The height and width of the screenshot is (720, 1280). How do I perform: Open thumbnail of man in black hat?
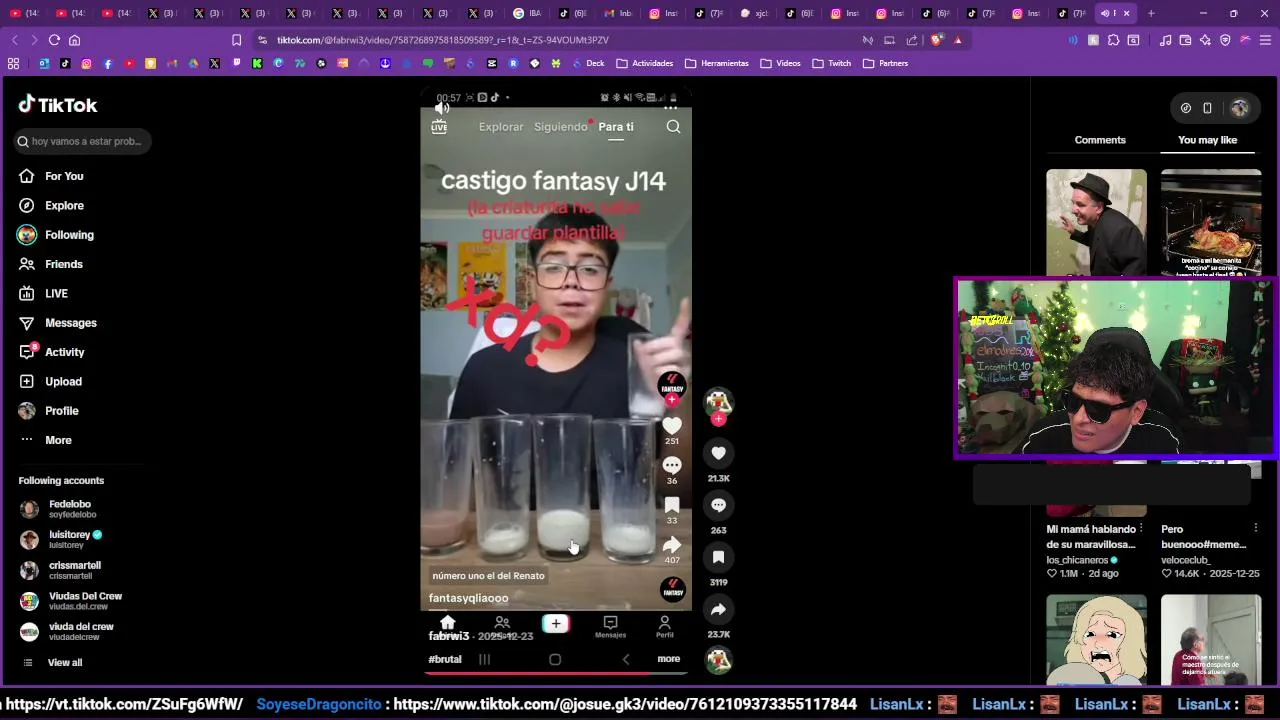(x=1096, y=222)
